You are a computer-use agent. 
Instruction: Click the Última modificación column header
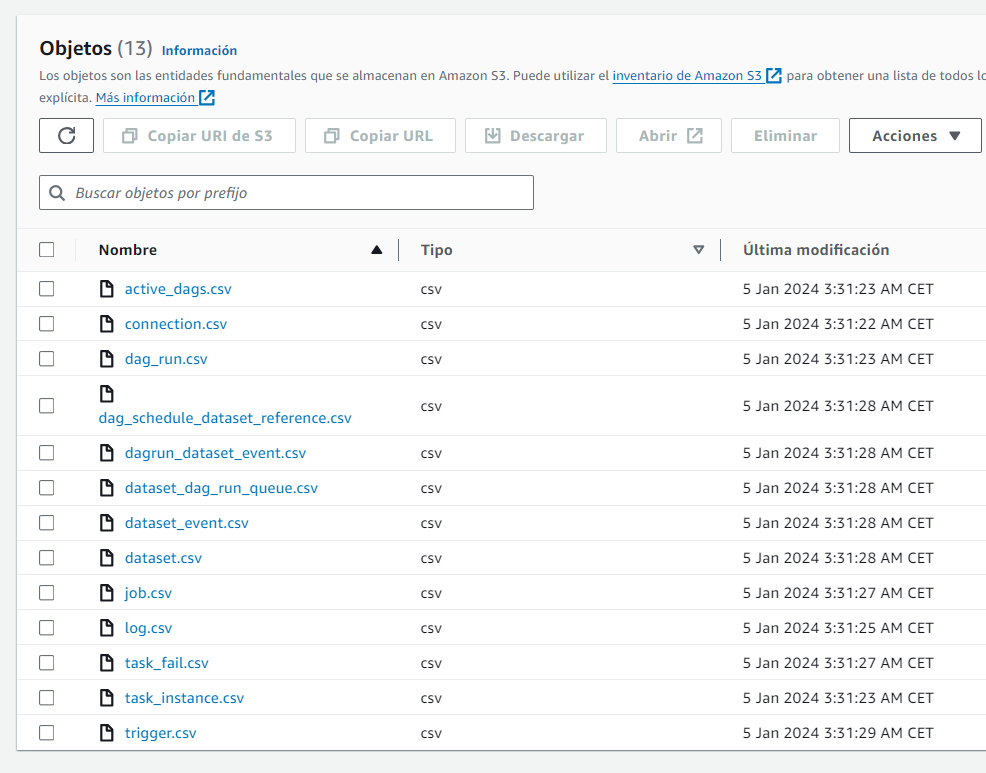point(816,250)
